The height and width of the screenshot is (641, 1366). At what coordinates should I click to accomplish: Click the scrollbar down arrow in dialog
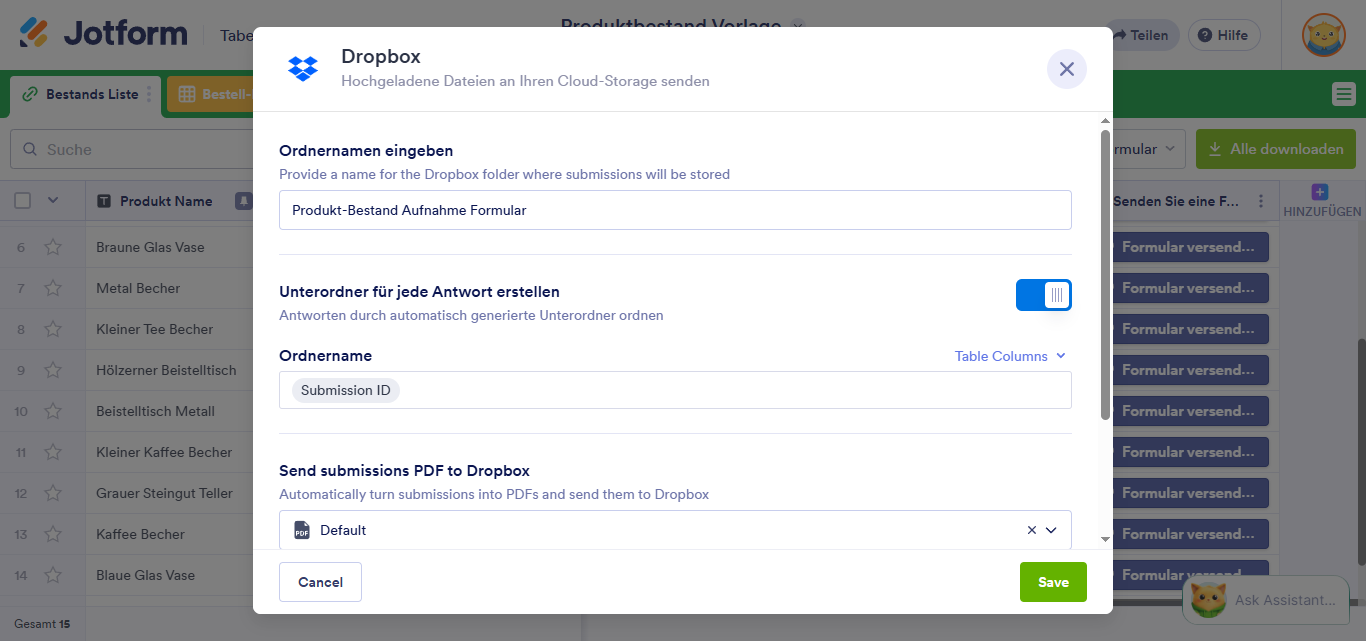tap(1105, 539)
